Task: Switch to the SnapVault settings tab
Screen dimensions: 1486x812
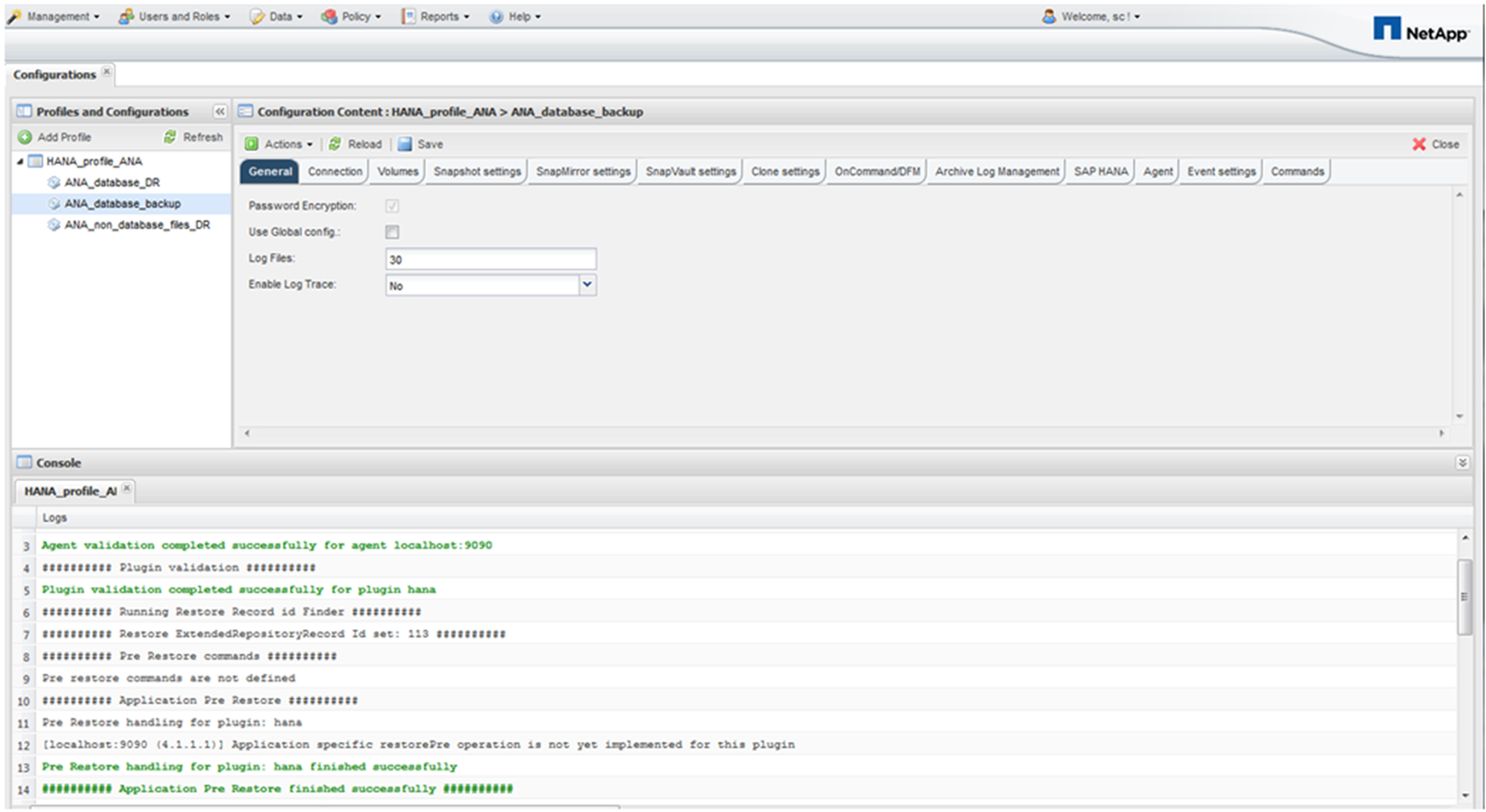Action: pyautogui.click(x=690, y=172)
